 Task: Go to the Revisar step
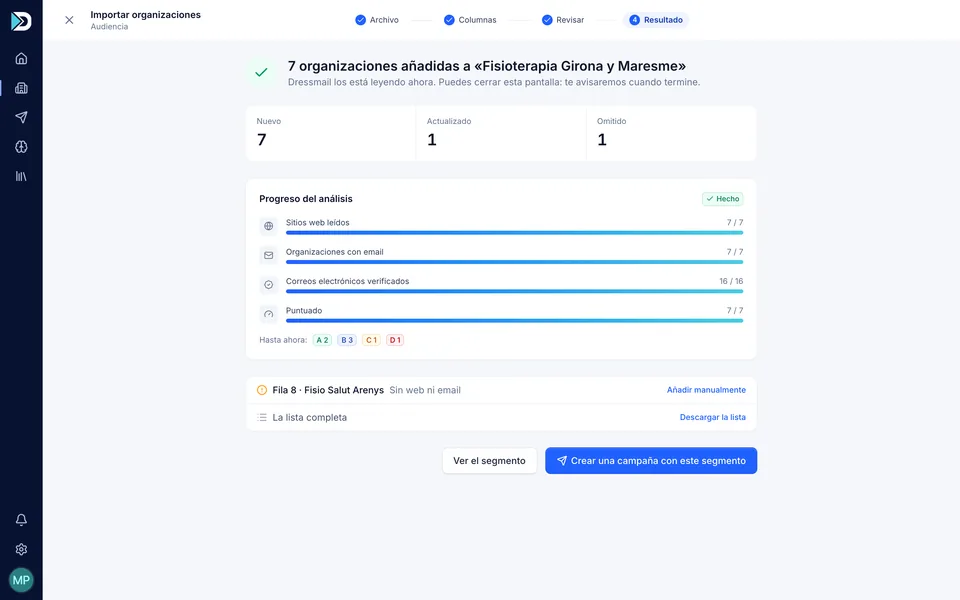[563, 20]
